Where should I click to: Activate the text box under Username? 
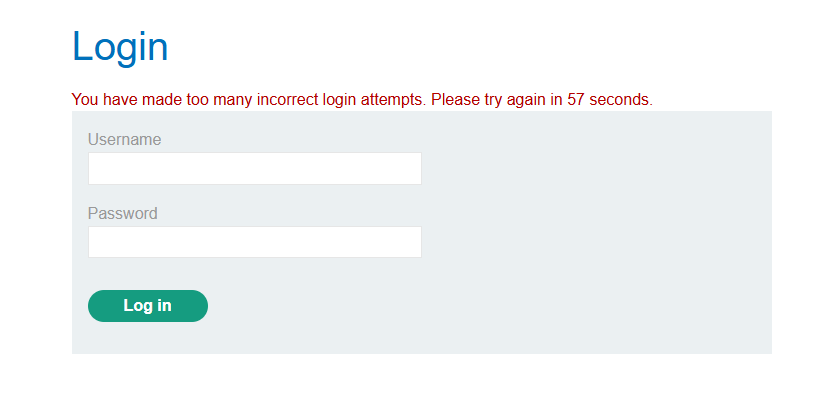tap(254, 169)
